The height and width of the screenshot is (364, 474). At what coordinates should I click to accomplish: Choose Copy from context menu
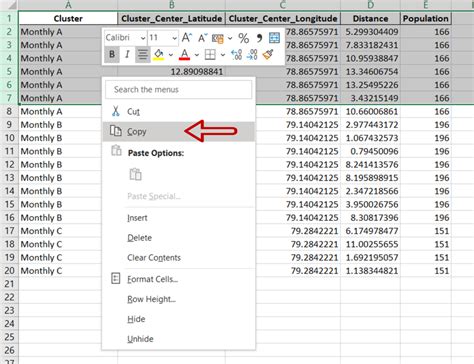pos(179,131)
